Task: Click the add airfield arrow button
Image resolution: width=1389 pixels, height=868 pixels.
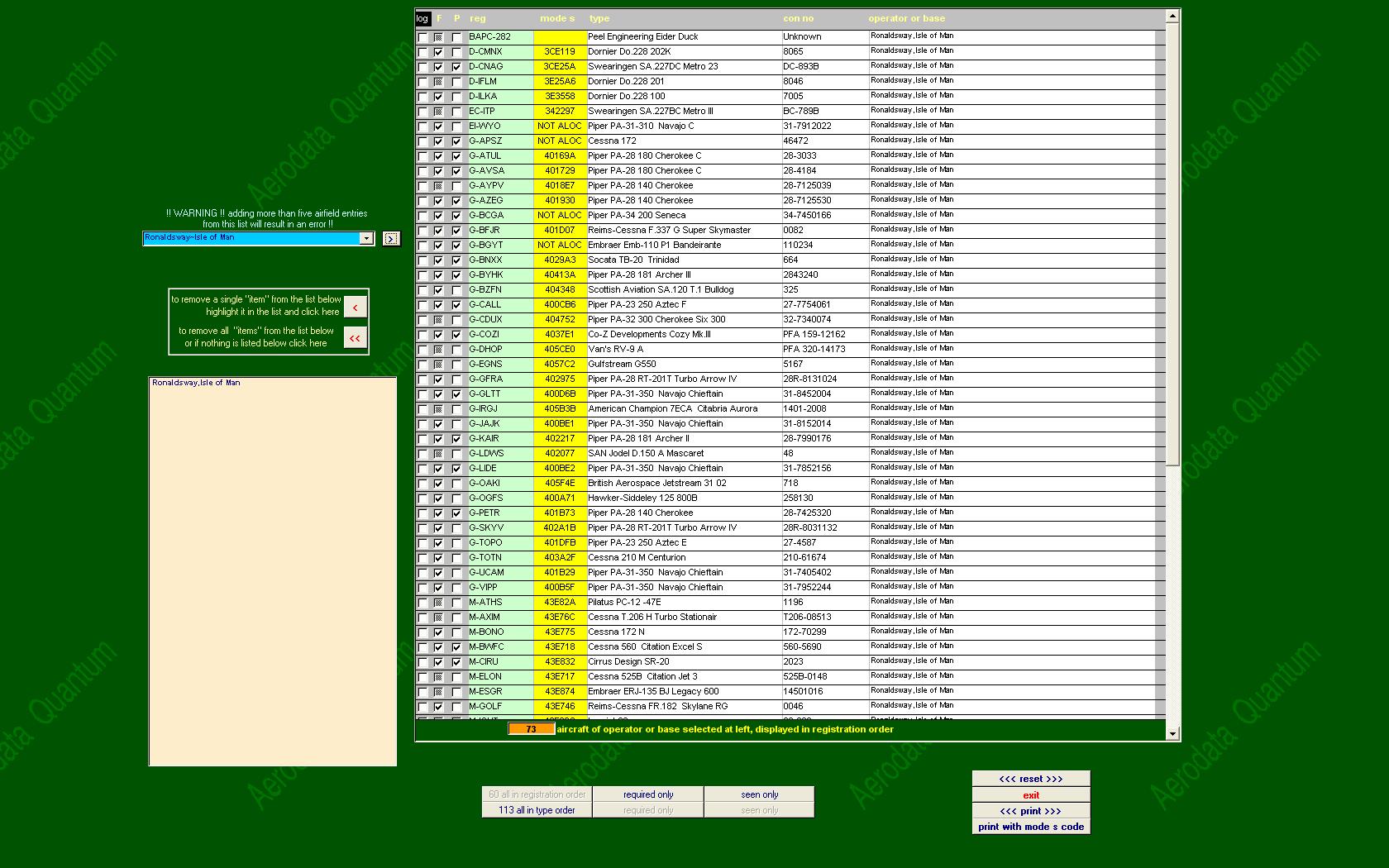Action: point(391,239)
